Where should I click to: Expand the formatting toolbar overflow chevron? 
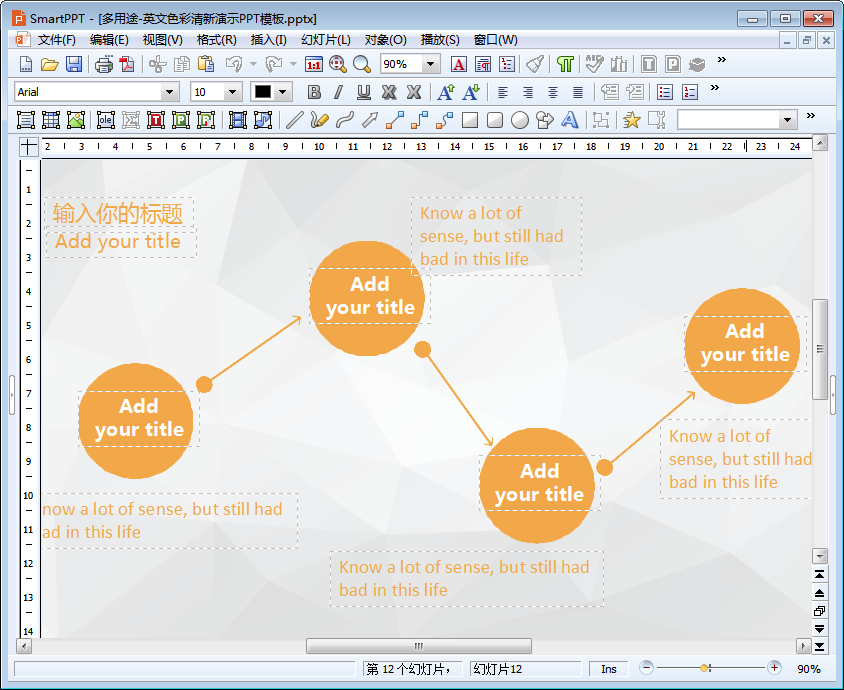tap(715, 88)
